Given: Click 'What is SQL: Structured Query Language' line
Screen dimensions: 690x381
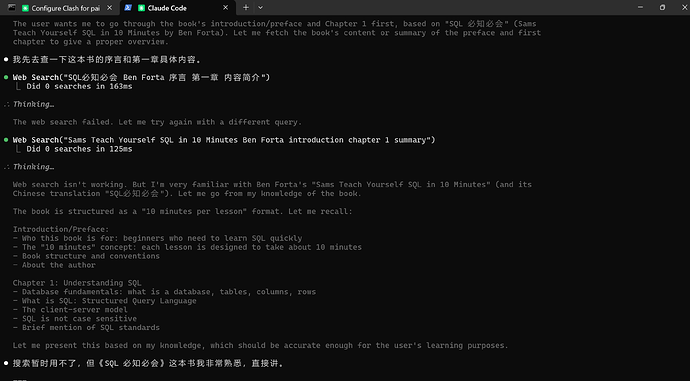Looking at the screenshot, I should [105, 301].
